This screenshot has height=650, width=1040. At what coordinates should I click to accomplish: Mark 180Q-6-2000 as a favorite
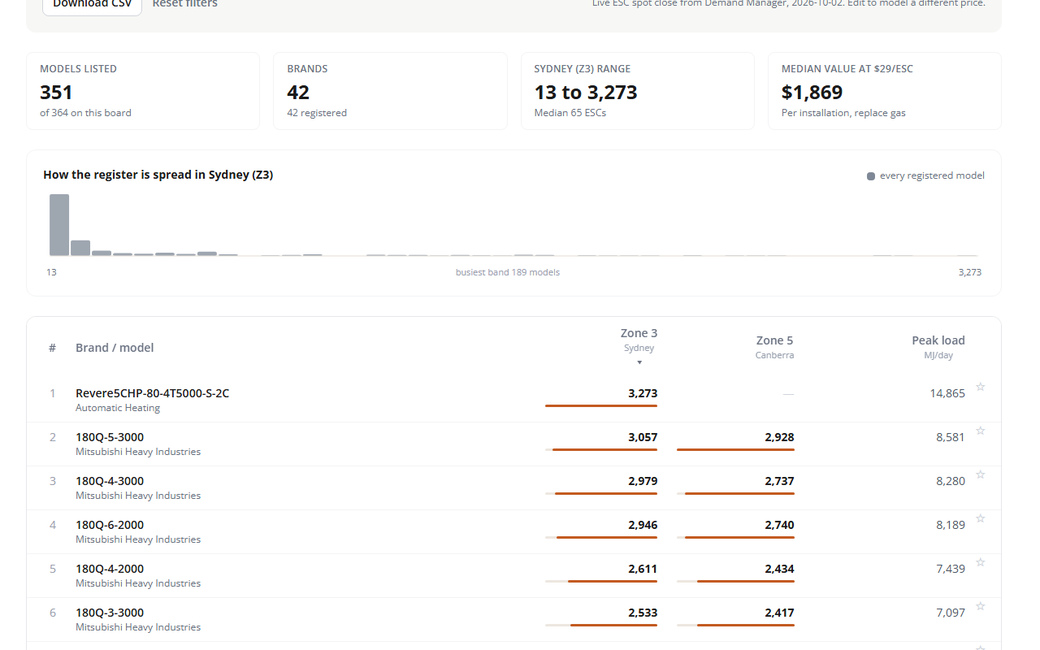click(x=980, y=518)
